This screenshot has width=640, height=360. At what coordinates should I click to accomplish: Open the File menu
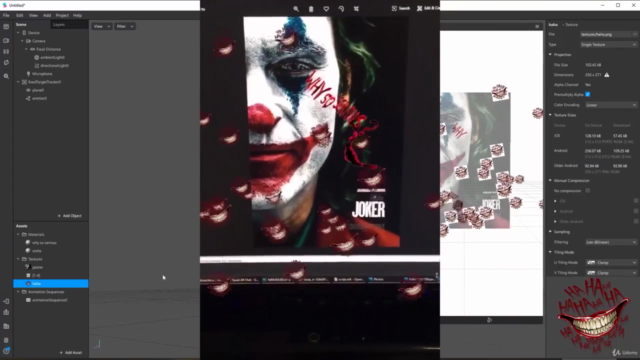6,15
